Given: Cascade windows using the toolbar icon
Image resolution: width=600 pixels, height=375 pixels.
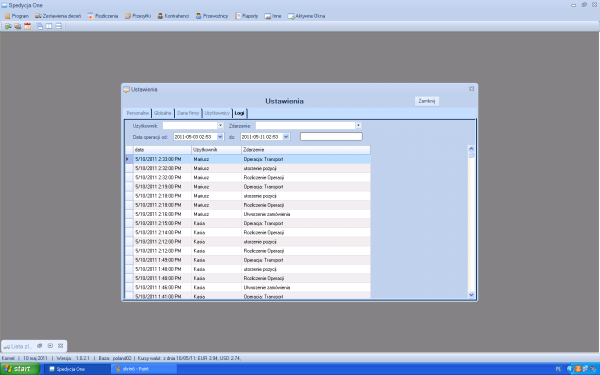Looking at the screenshot, I should (39, 26).
